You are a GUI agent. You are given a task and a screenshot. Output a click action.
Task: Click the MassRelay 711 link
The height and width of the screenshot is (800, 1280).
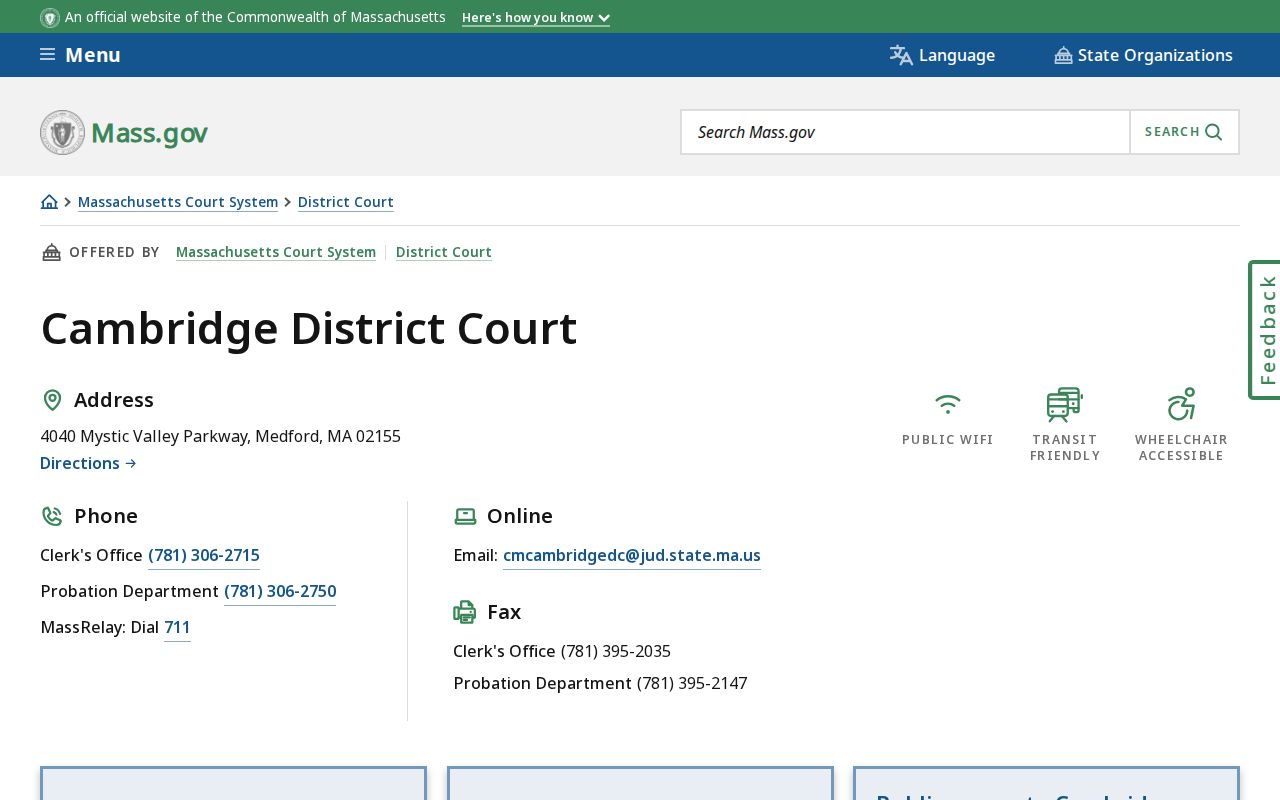[177, 627]
